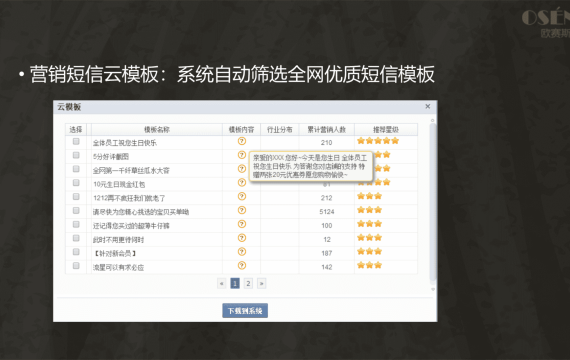Tick checkbox for 此时不用更待何时 template
The width and height of the screenshot is (570, 360).
coord(76,238)
